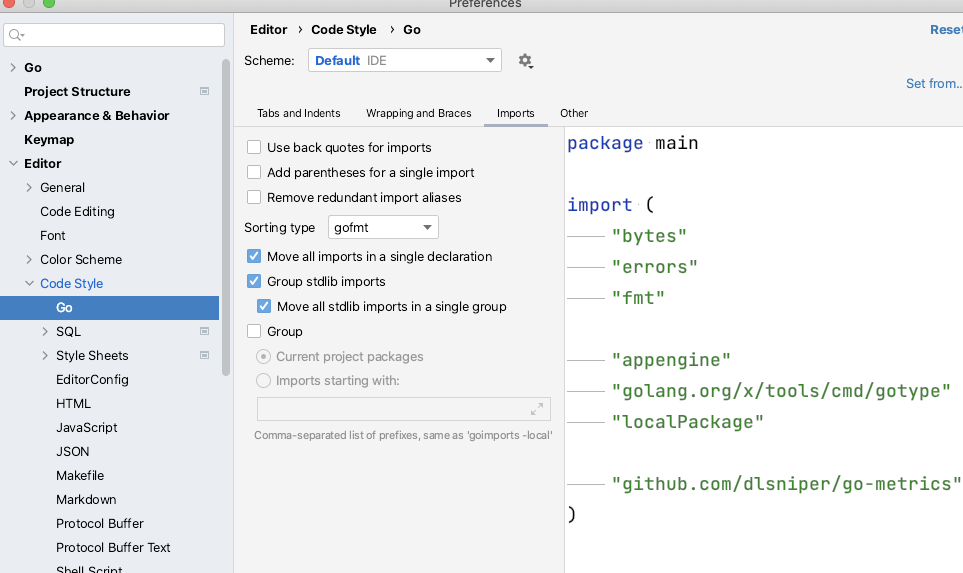This screenshot has height=573, width=963.
Task: Click project-level icon next to SQL
Action: [x=205, y=331]
